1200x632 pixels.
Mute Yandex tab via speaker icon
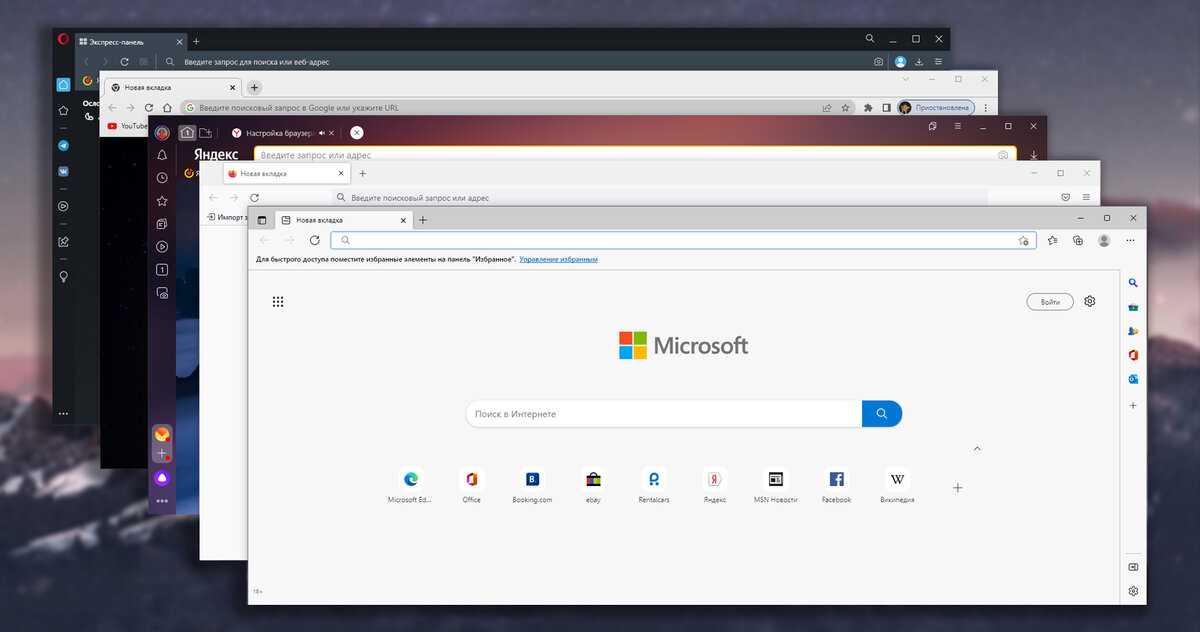[x=323, y=133]
